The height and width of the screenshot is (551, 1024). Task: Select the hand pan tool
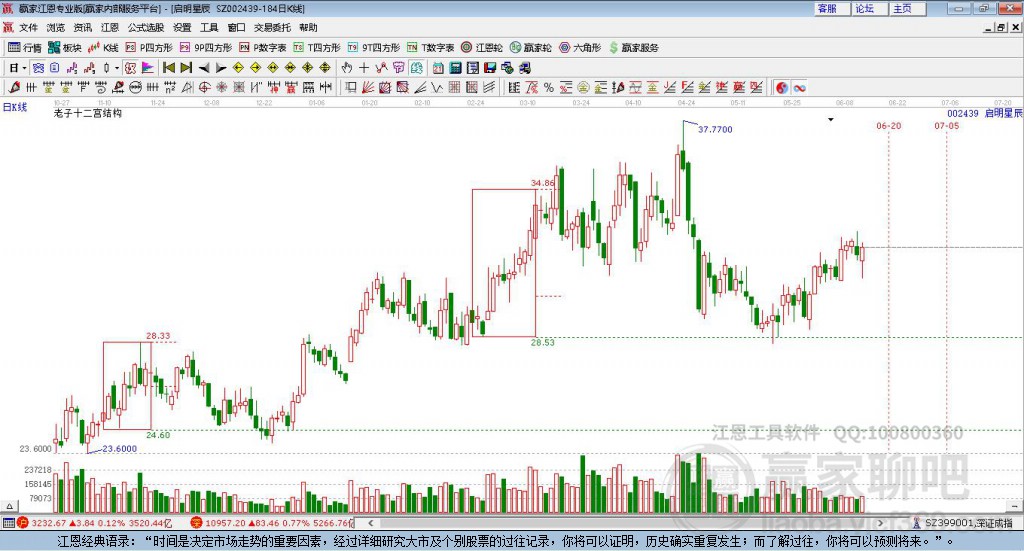click(x=346, y=68)
